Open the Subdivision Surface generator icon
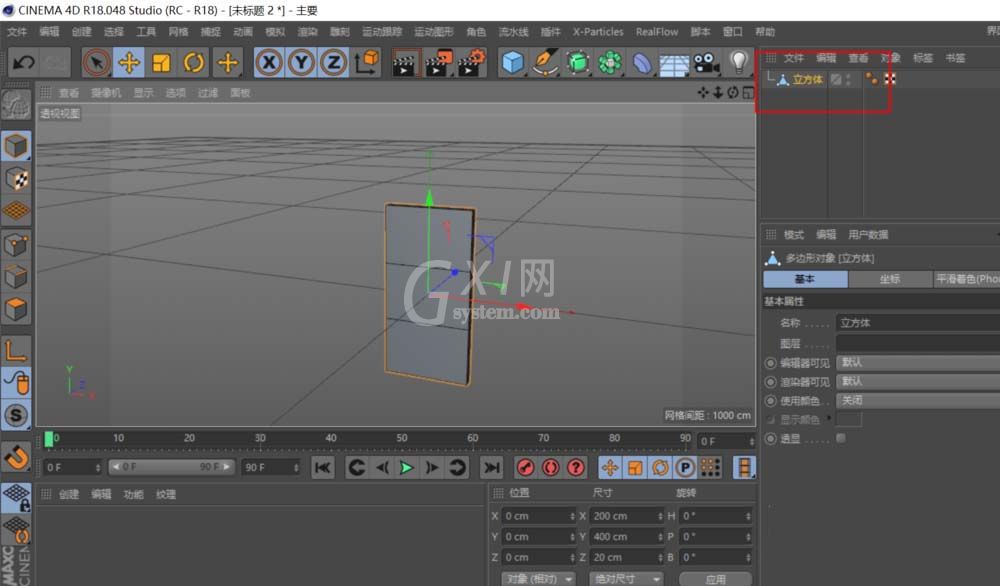Screen dimensions: 1000x586 pos(577,62)
